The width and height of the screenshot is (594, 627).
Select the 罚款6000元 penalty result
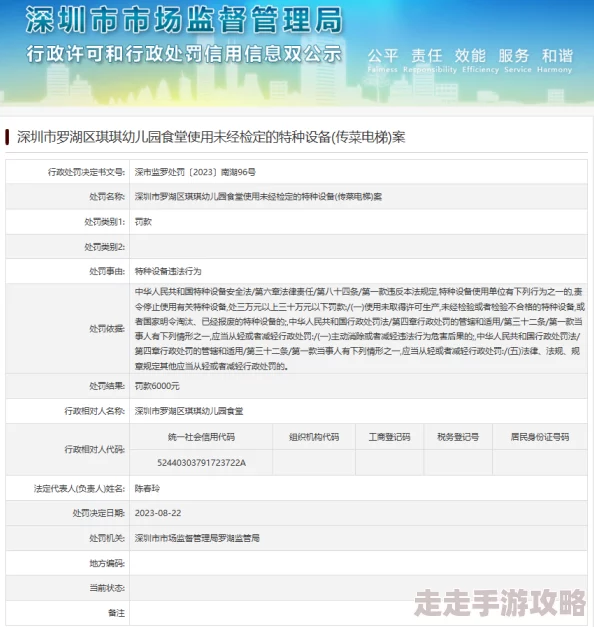pos(157,386)
